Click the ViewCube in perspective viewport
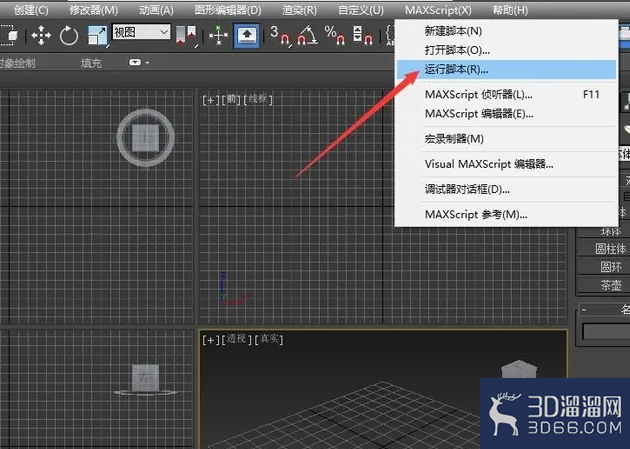630x449 pixels. [519, 369]
